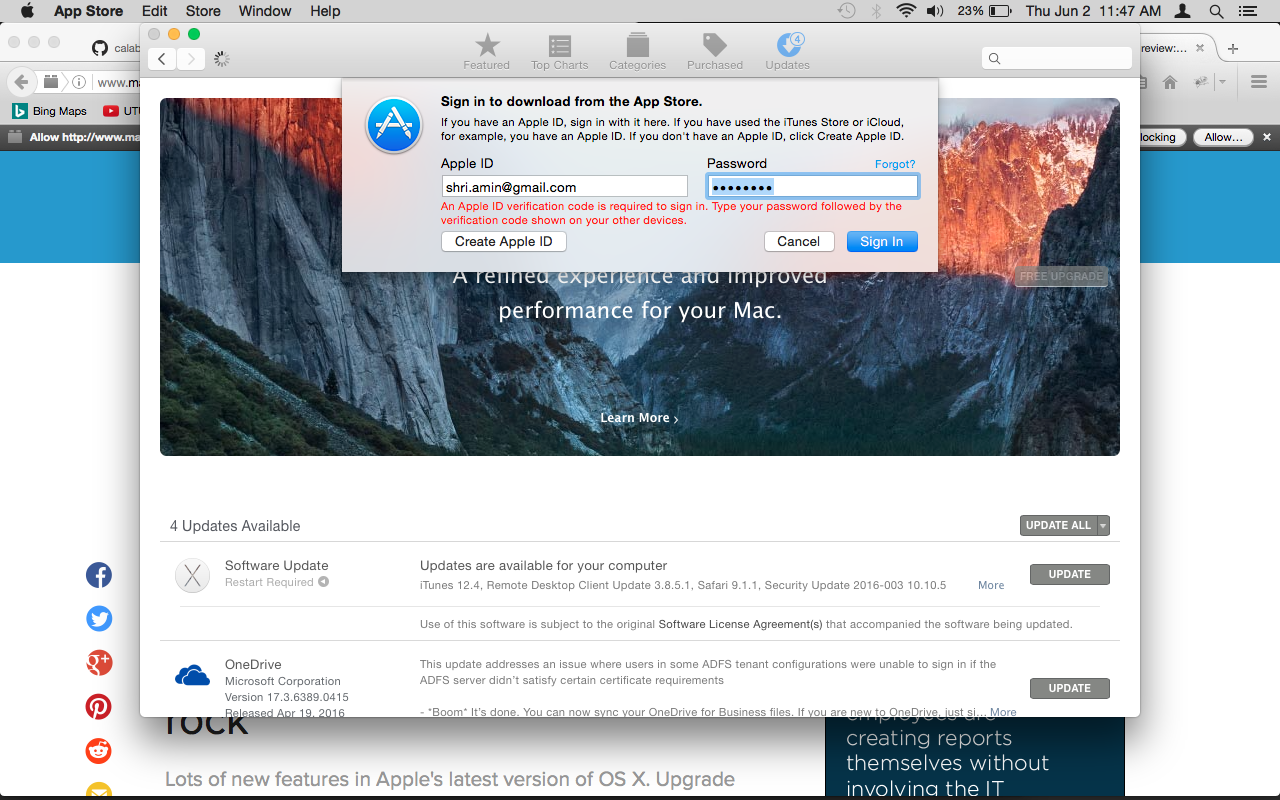Open the App Store menu
The width and height of the screenshot is (1280, 800).
(x=88, y=11)
